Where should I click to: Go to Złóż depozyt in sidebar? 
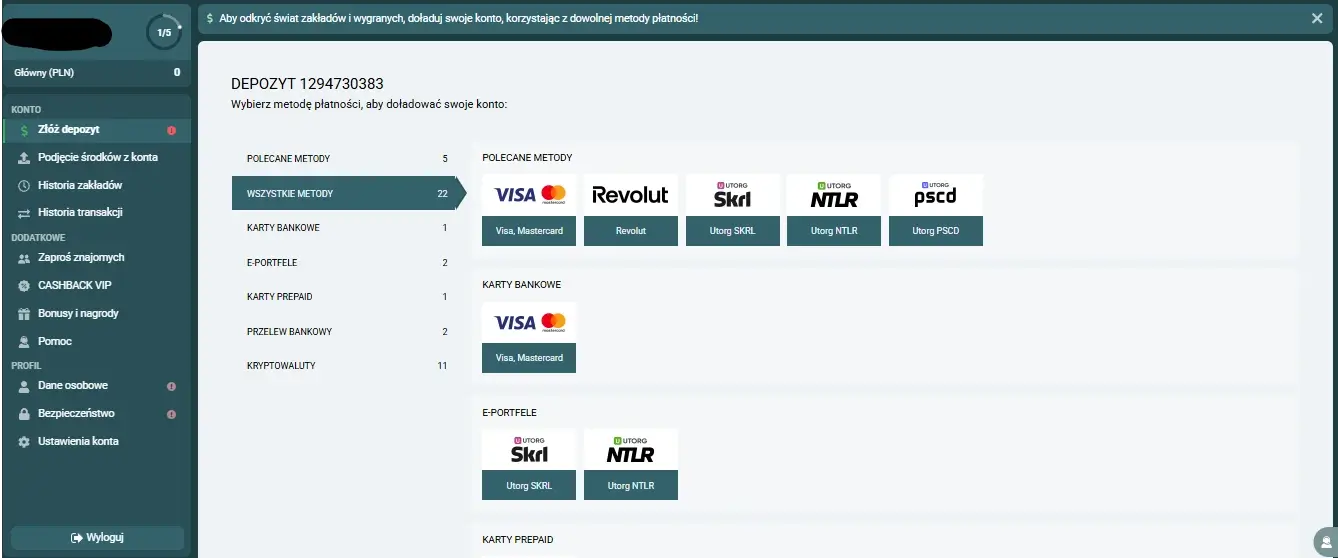(96, 130)
